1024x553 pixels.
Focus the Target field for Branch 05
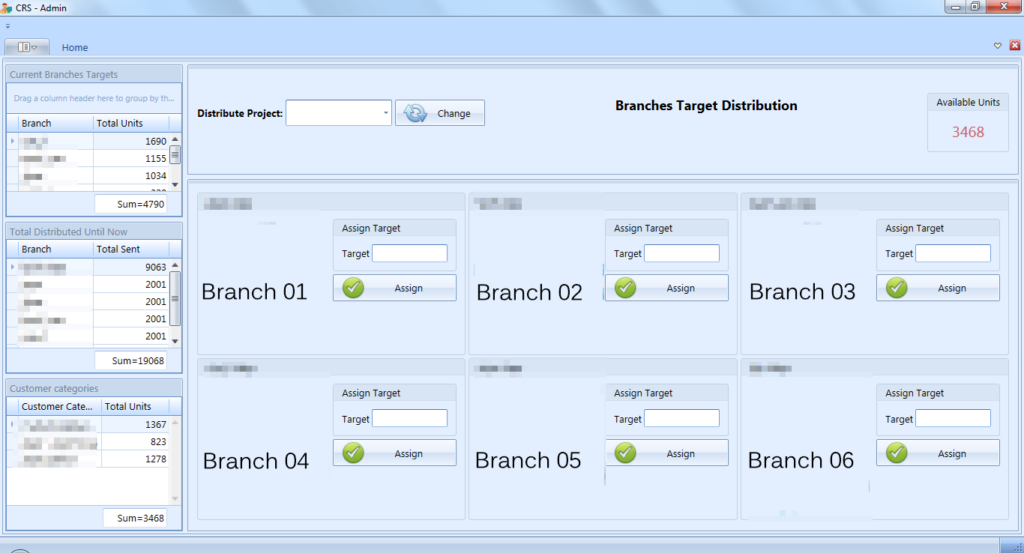click(682, 419)
